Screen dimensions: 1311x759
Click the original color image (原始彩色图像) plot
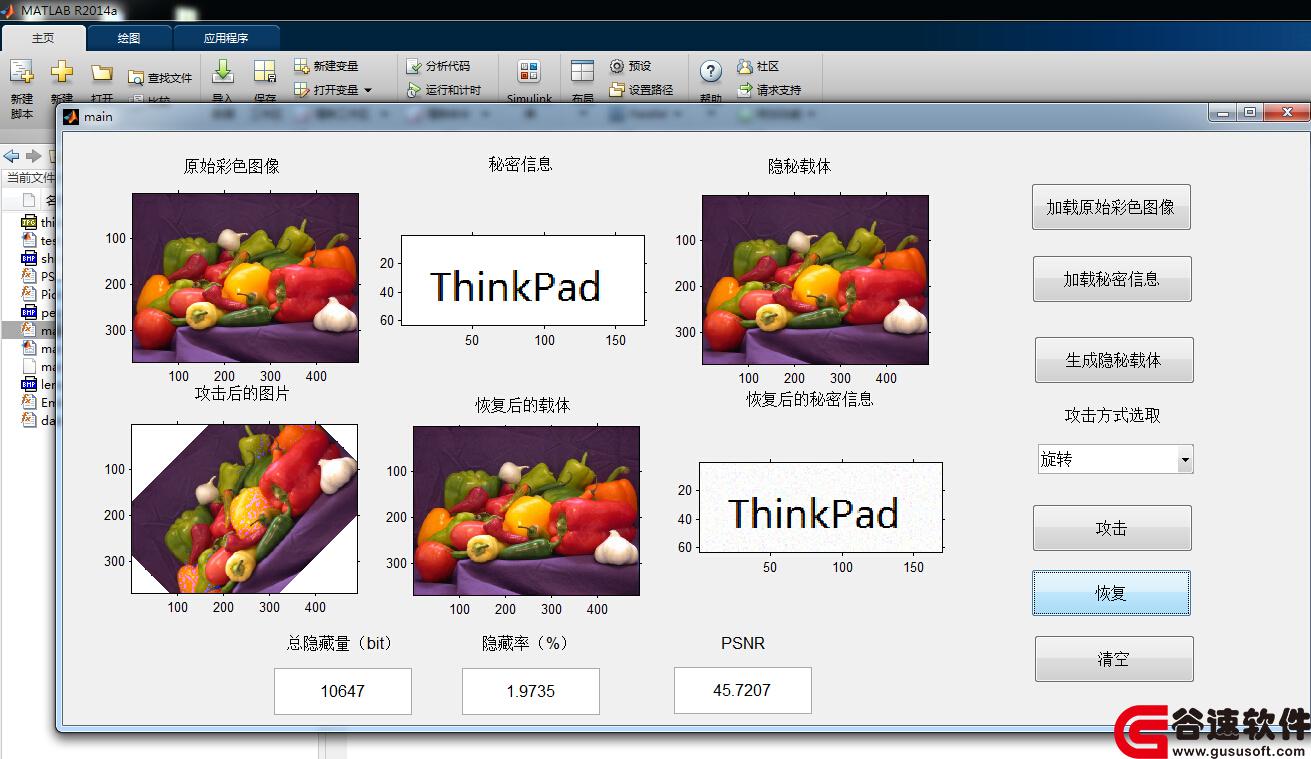point(245,278)
